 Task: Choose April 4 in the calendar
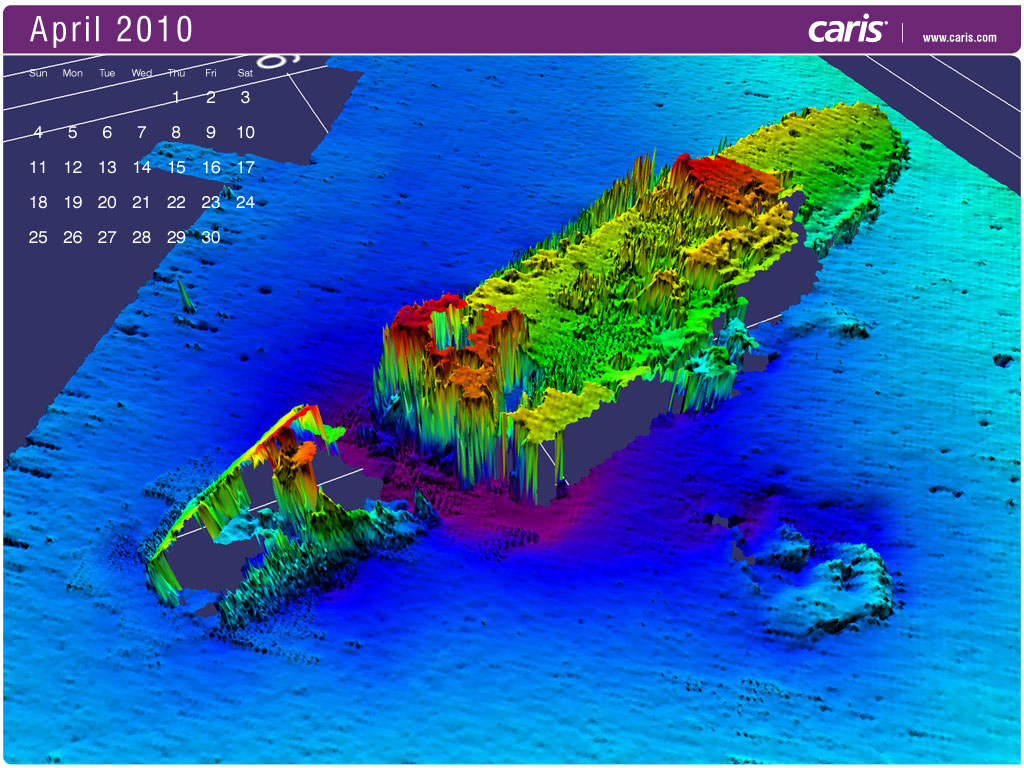pyautogui.click(x=38, y=133)
